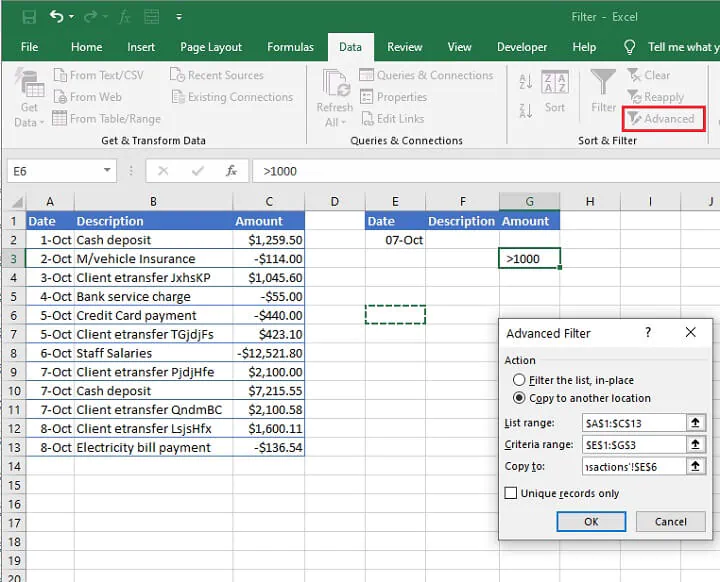This screenshot has height=582, width=720.
Task: Select row 3 header
Action: point(13,259)
